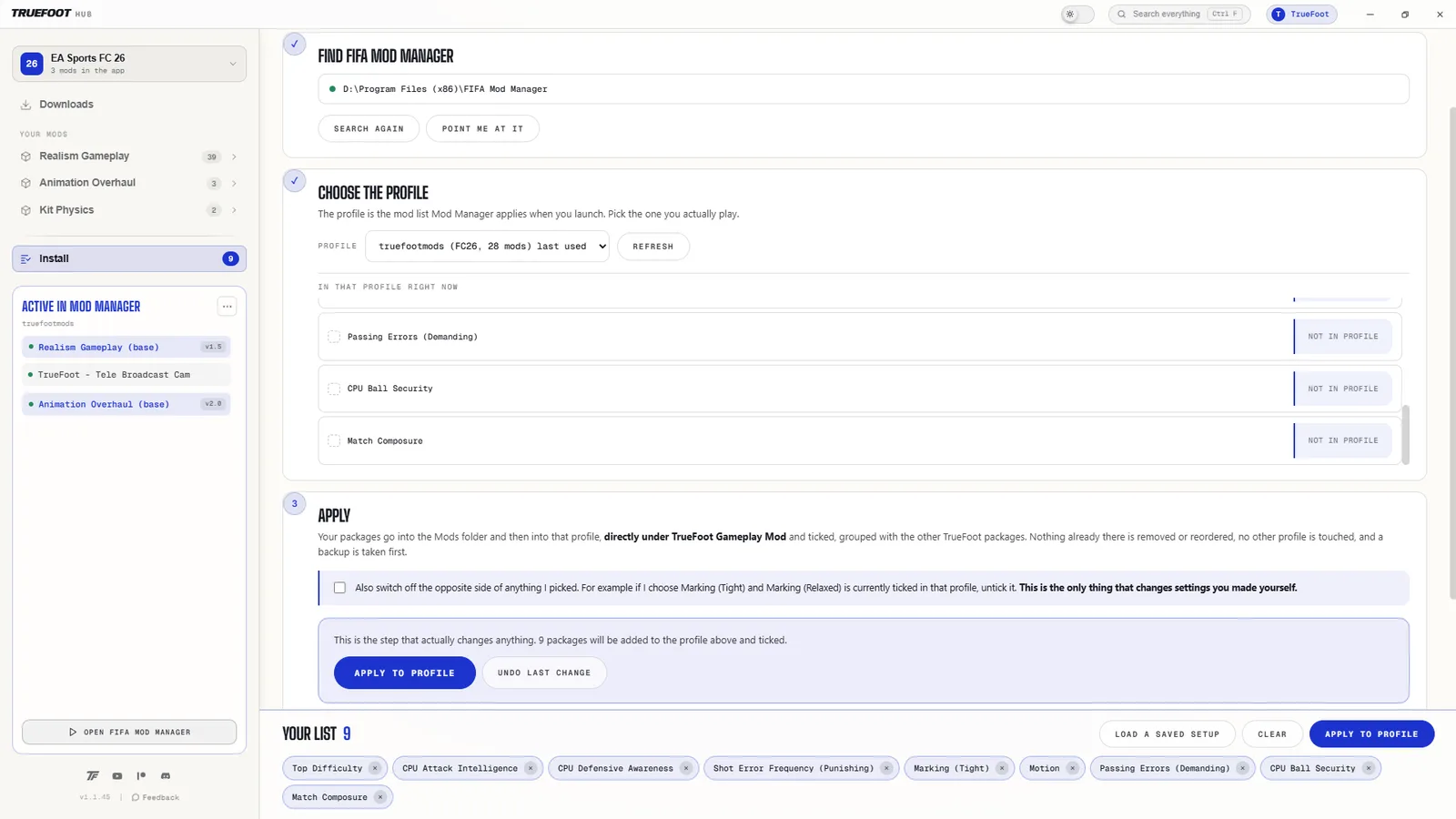1456x819 pixels.
Task: Select the Install tab in sidebar
Action: coord(129,258)
